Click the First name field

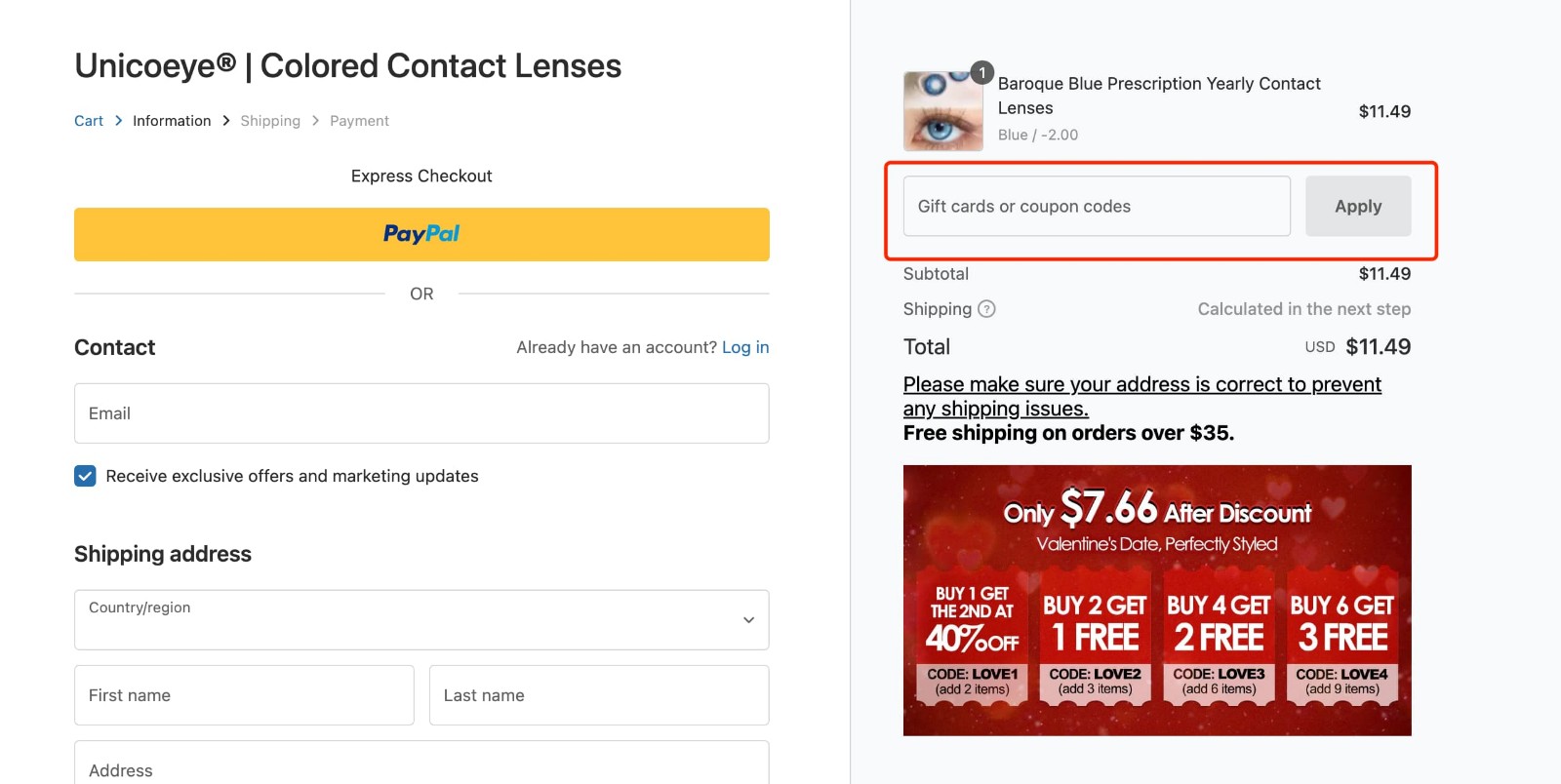click(243, 695)
